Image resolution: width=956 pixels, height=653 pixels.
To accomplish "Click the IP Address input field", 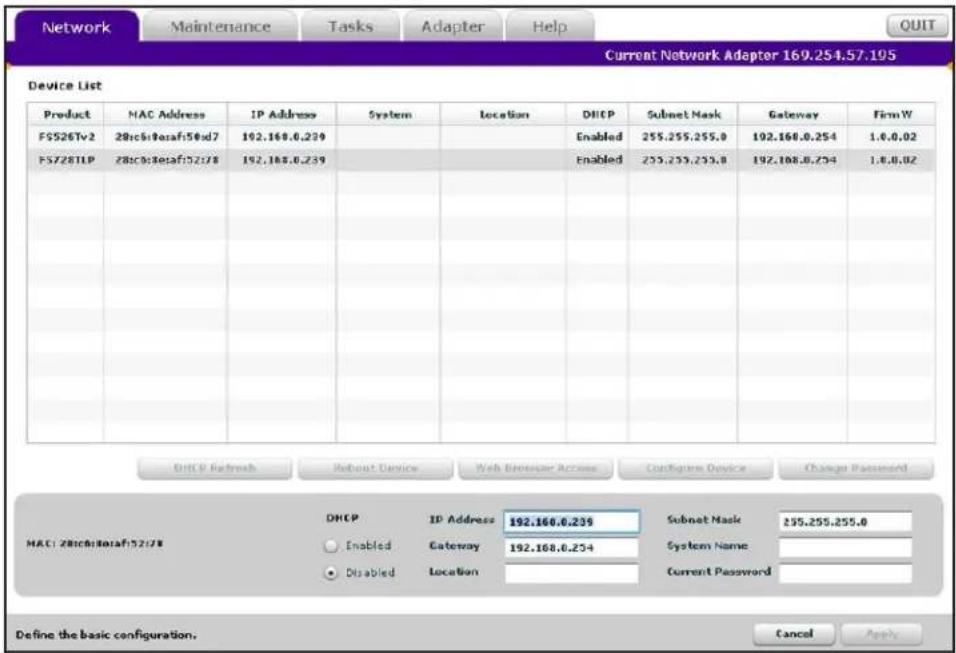I will pos(571,522).
